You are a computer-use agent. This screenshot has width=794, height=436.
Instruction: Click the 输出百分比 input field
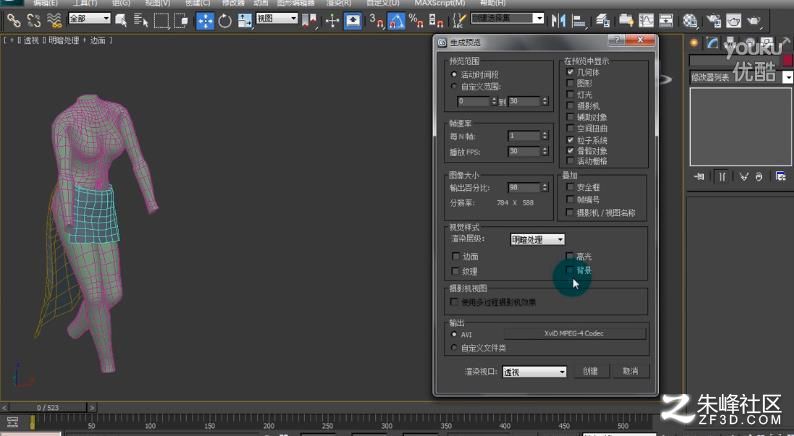coord(525,187)
